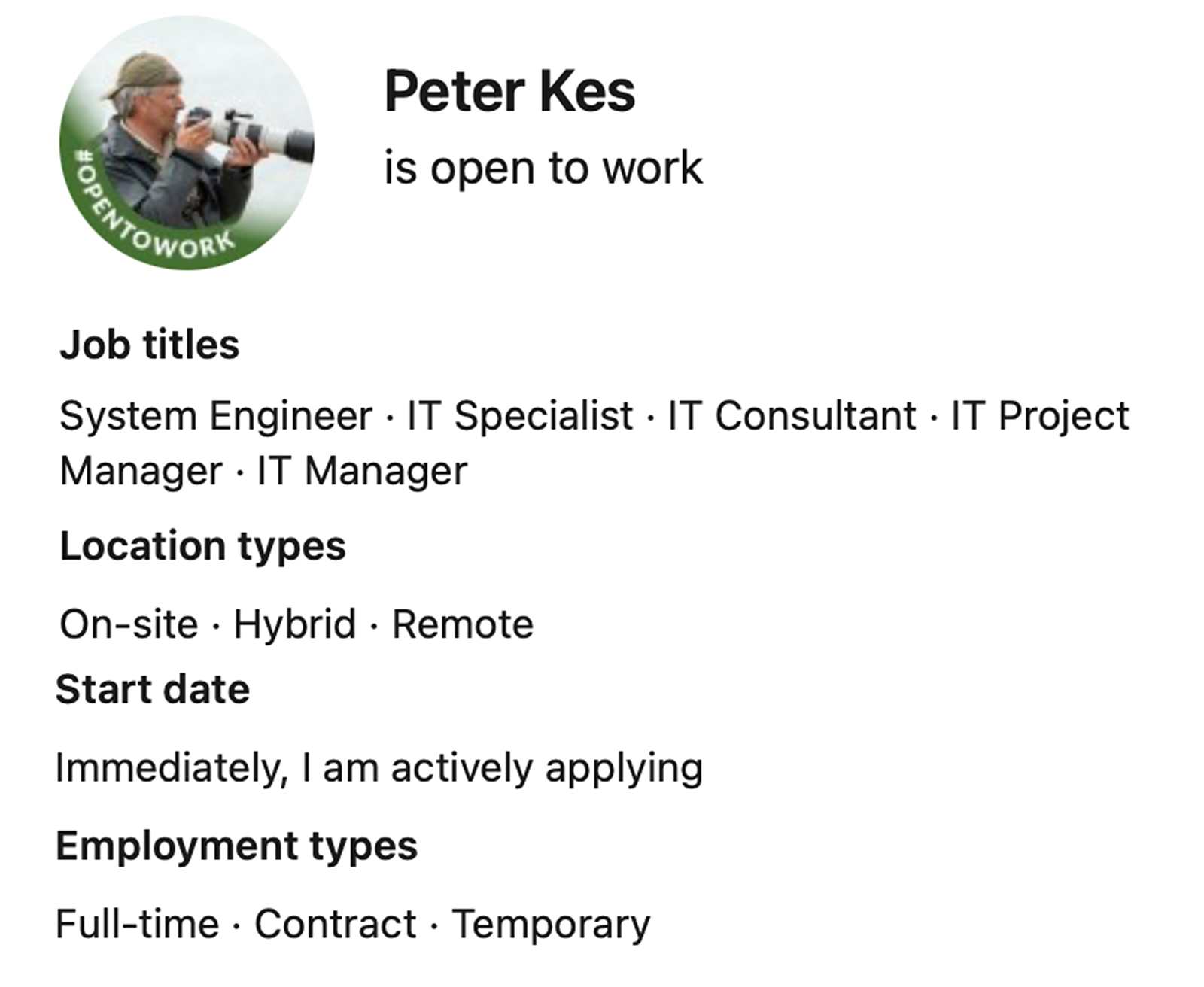The height and width of the screenshot is (987, 1204).
Task: Select the Remote location type
Action: coord(463,624)
